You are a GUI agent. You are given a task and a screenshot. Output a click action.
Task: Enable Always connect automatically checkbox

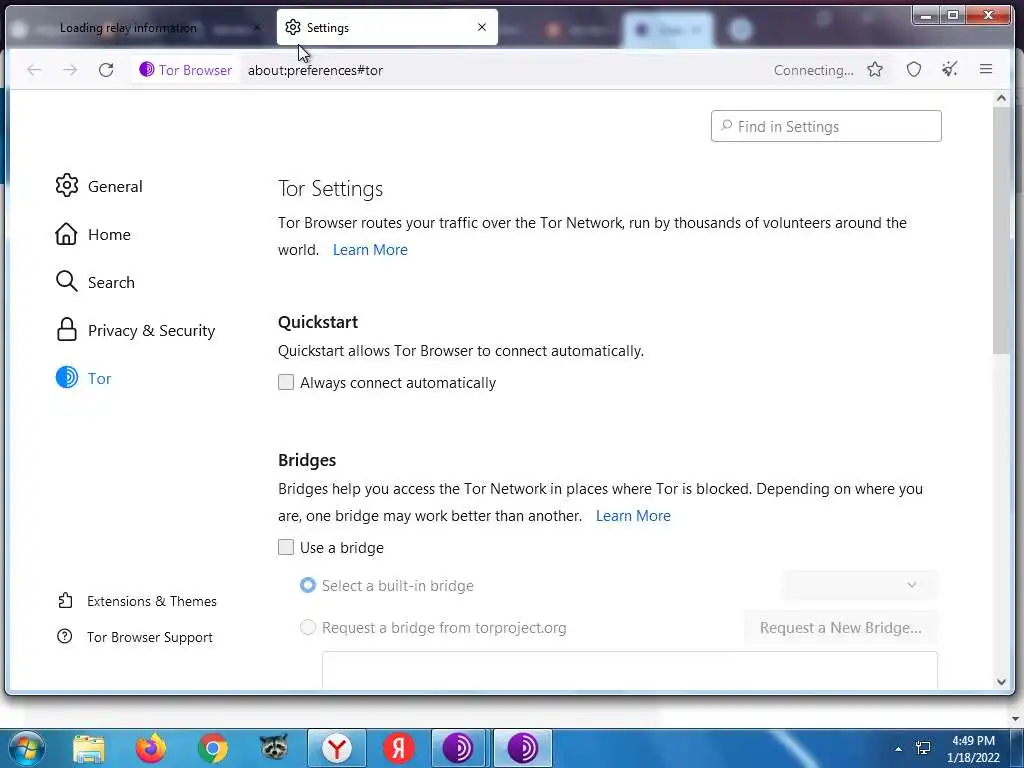click(286, 382)
